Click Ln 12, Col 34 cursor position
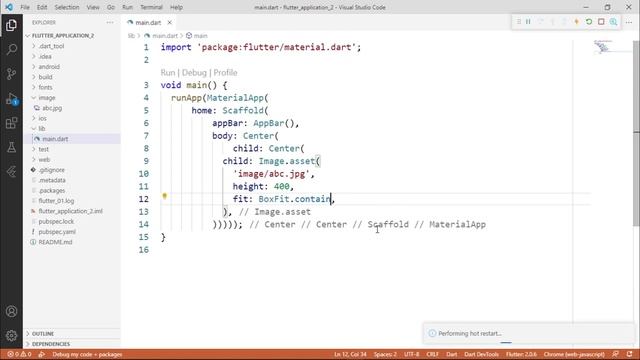Screen dimensions: 640x360 click(350, 354)
